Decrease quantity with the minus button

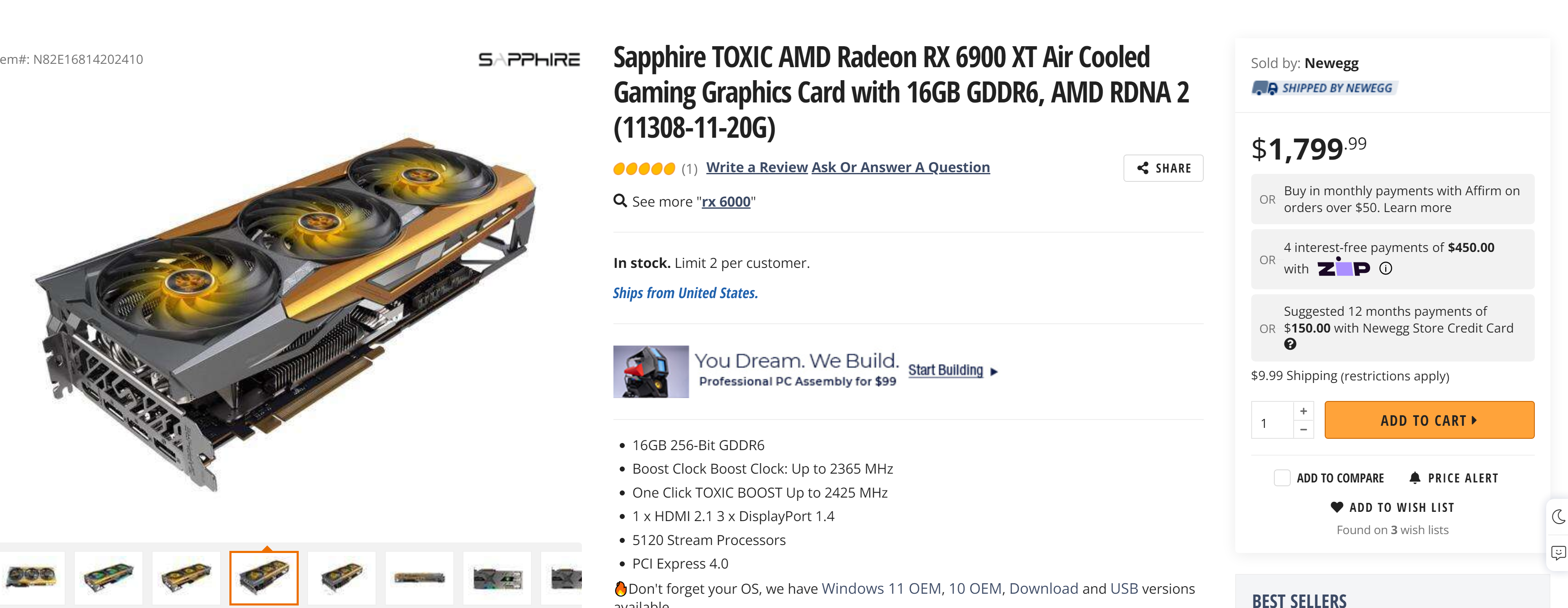[1303, 430]
